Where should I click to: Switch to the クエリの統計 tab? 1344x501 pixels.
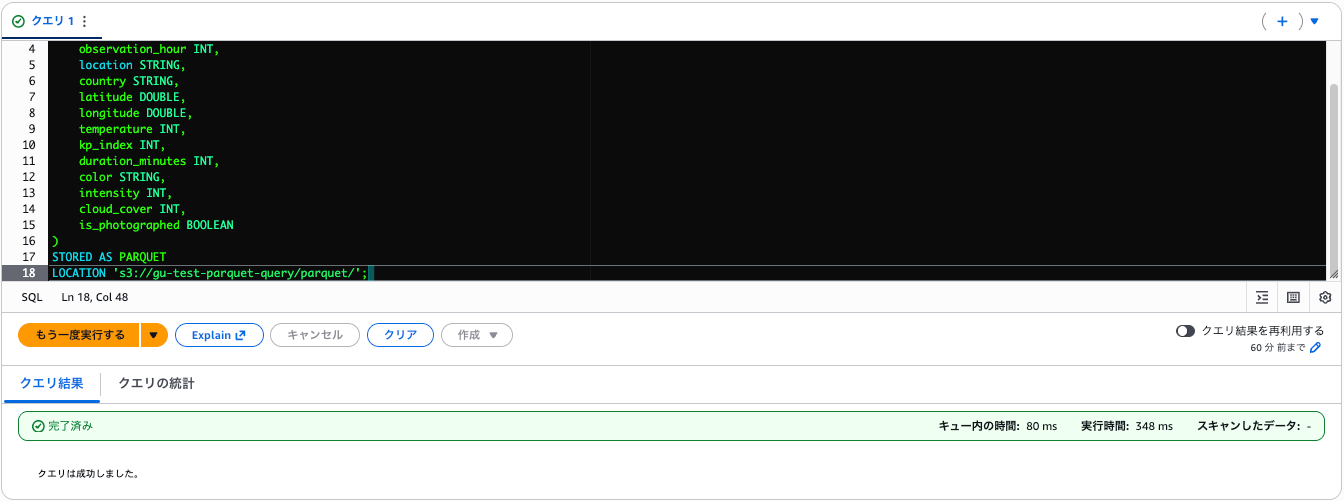156,383
